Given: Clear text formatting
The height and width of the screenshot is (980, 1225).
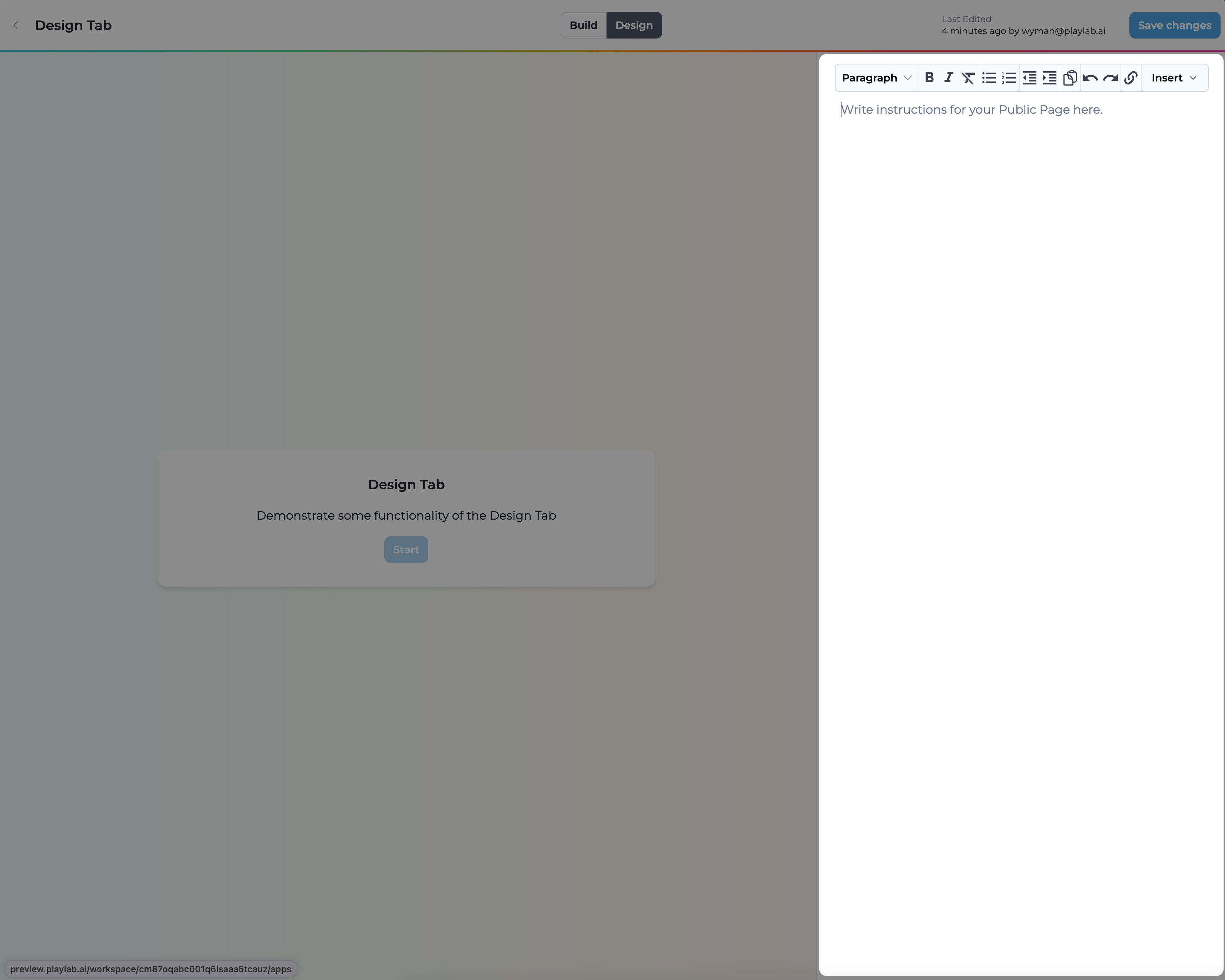Looking at the screenshot, I should click(968, 78).
